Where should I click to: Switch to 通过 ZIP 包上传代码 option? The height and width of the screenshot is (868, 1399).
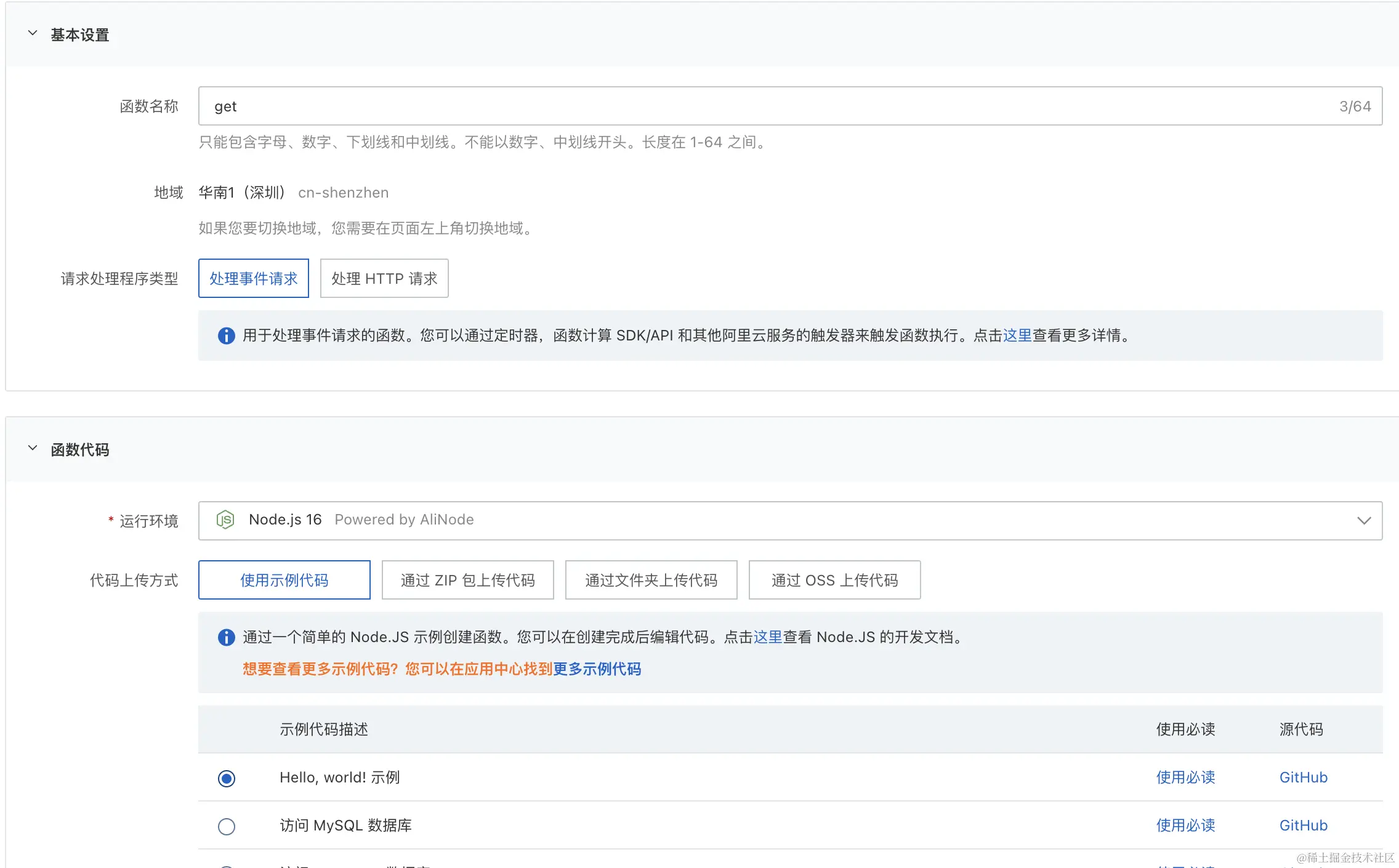[x=467, y=581]
